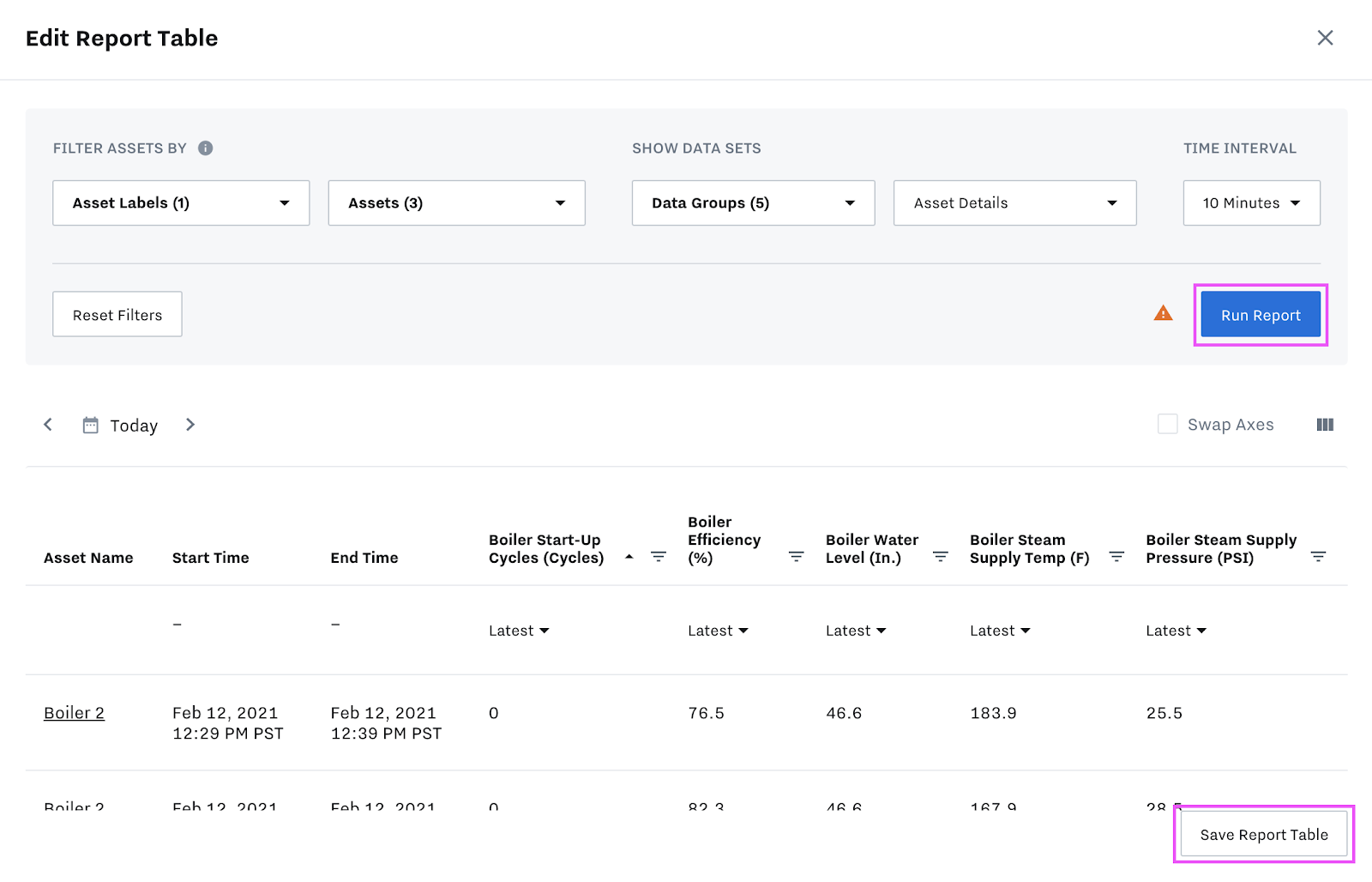
Task: Filter the Boiler Steam Supply Pressure column
Action: point(1319,557)
